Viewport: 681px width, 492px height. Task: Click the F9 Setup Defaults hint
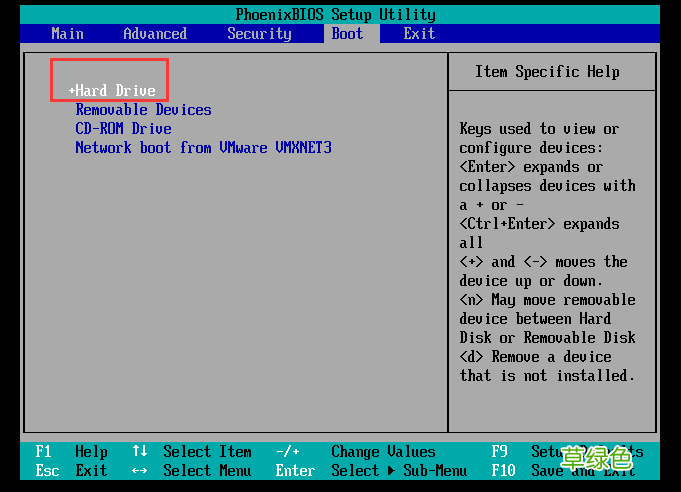click(x=567, y=452)
